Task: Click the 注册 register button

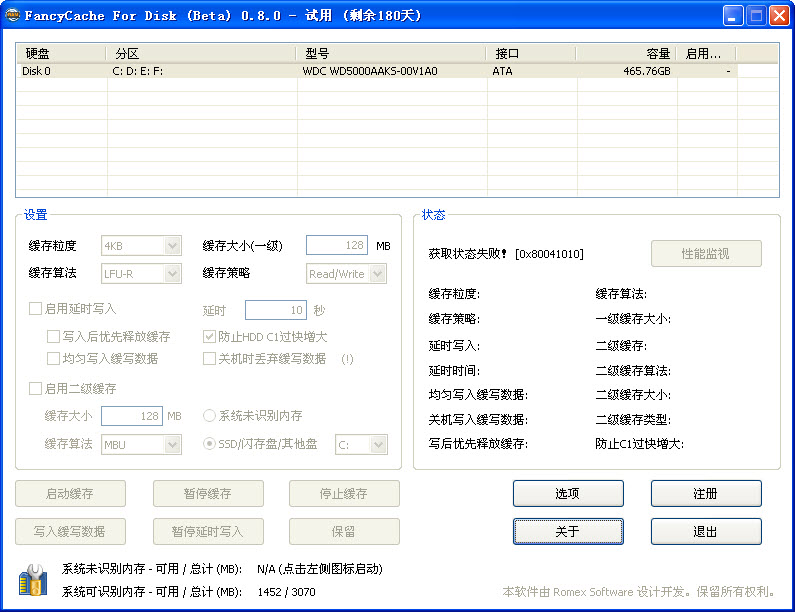Action: click(x=705, y=493)
